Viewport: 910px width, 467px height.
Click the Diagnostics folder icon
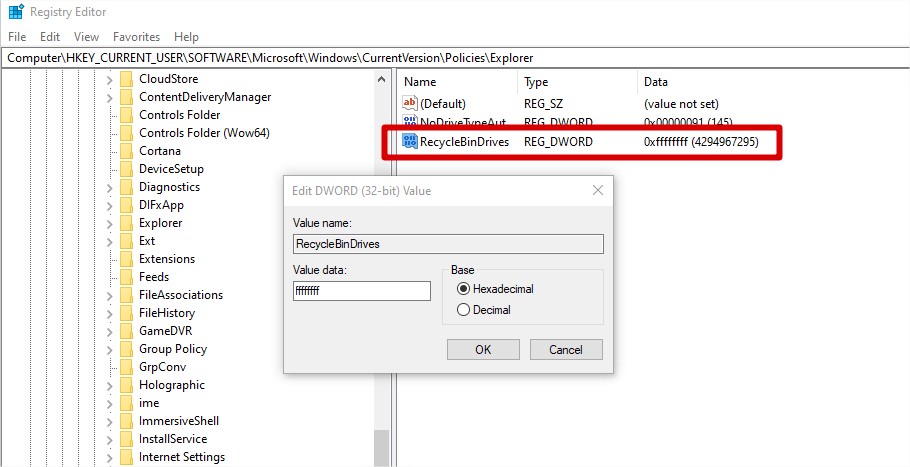(x=127, y=187)
